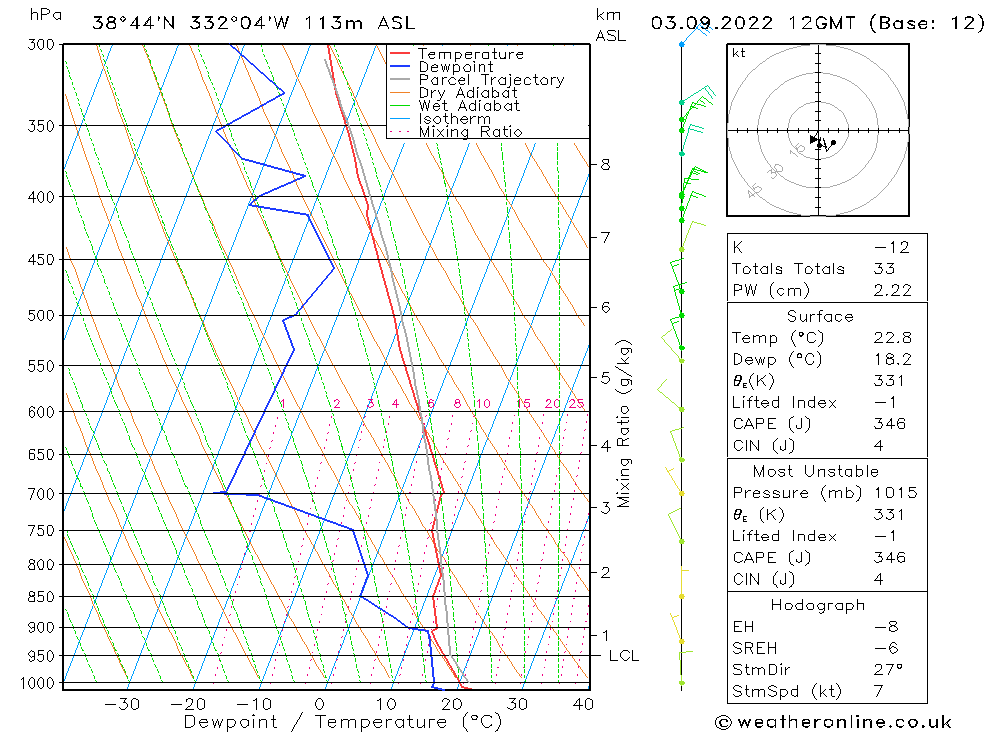Click the coordinates title 38°44'N 332°04'W
The width and height of the screenshot is (1000, 733).
point(191,24)
